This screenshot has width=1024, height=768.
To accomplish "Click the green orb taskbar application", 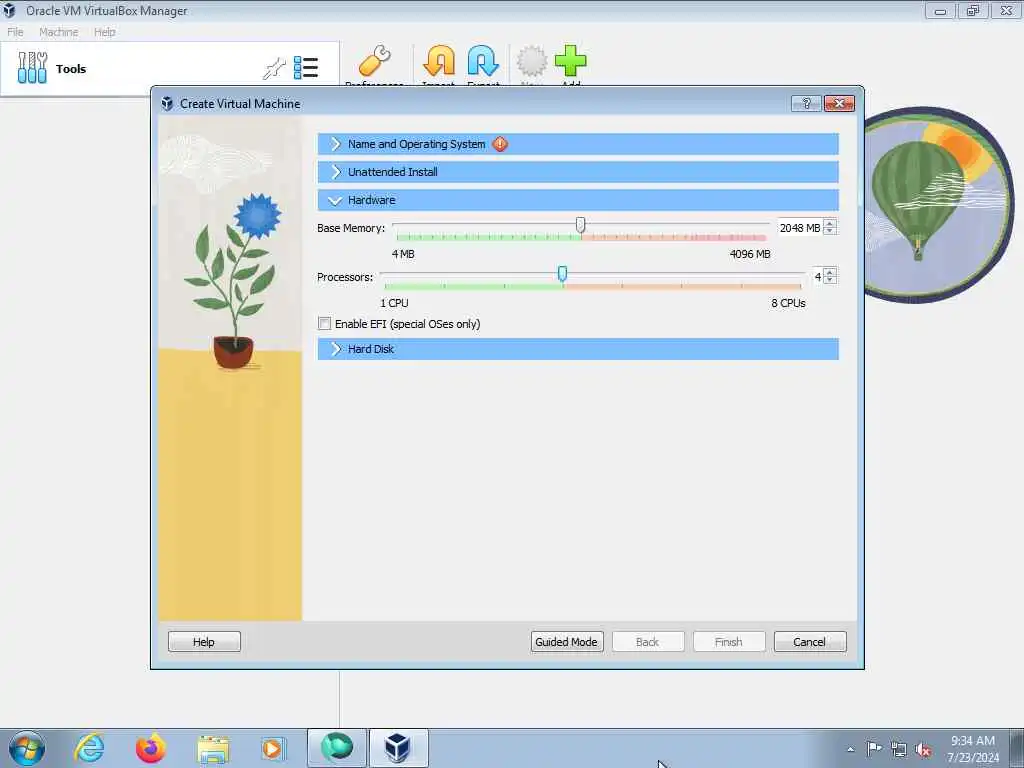I will point(337,748).
